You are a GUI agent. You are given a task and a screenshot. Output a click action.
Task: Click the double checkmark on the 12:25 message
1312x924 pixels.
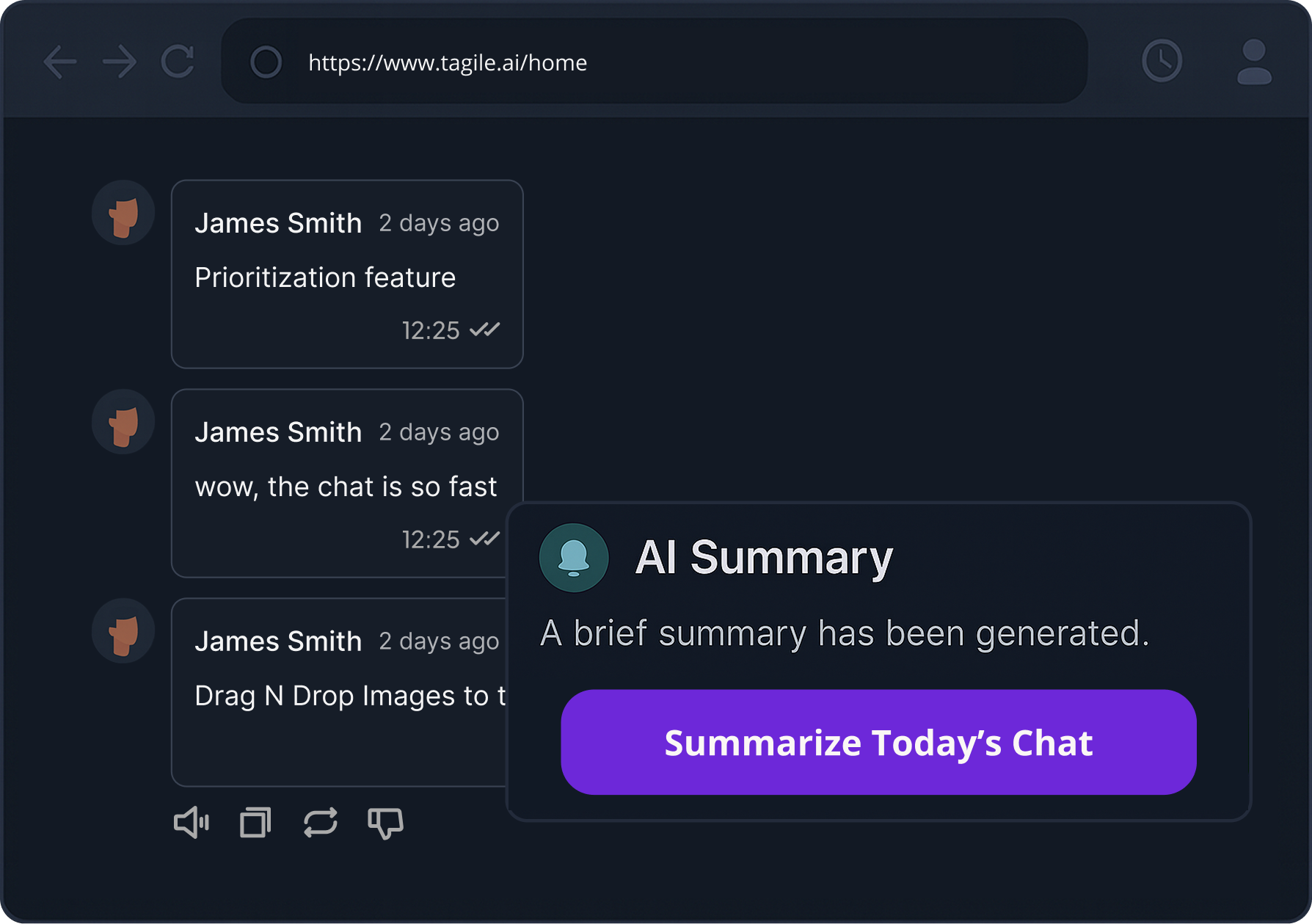pyautogui.click(x=484, y=330)
